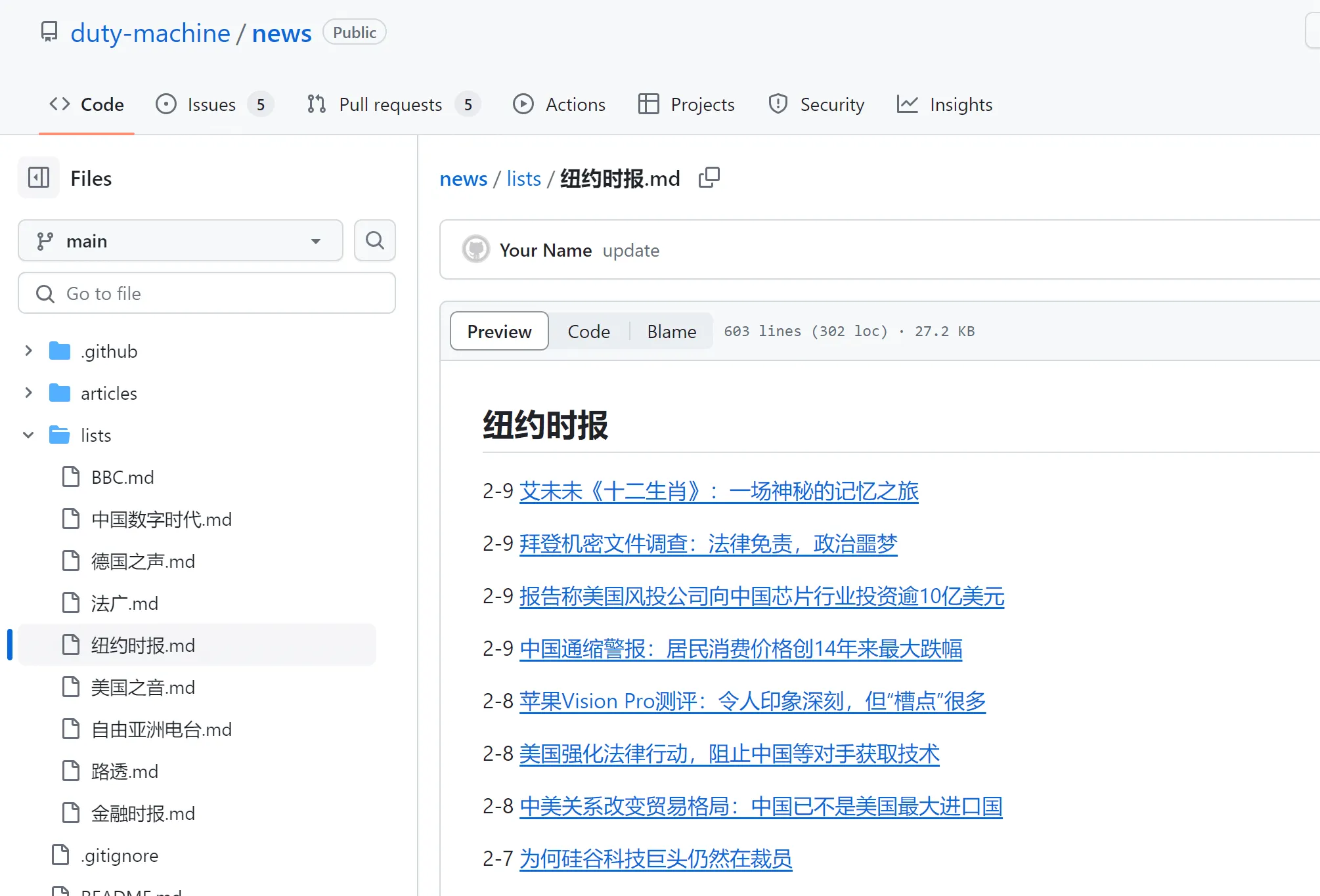
Task: Collapse the lists folder
Action: point(28,435)
